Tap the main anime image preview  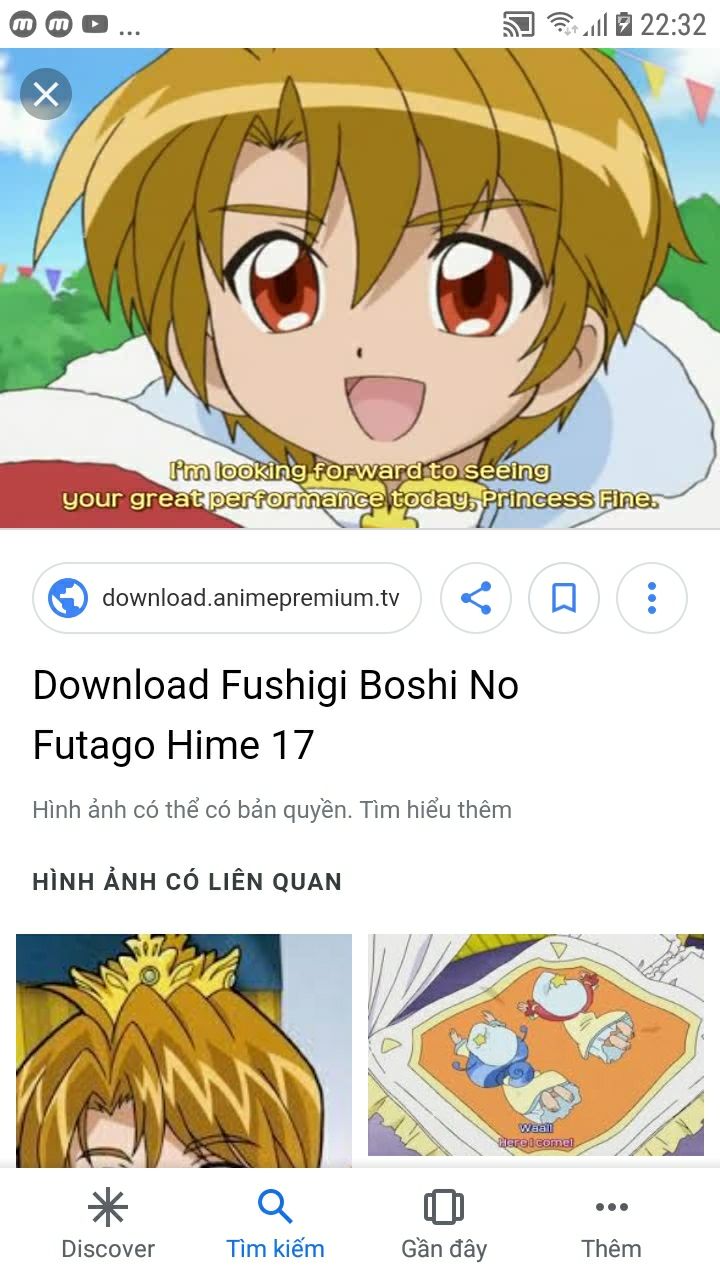click(x=360, y=288)
